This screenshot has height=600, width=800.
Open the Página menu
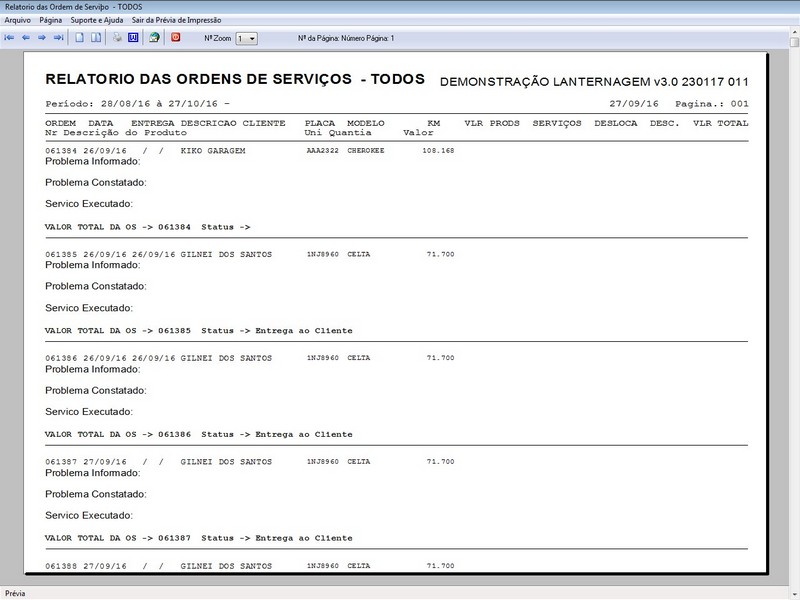51,20
